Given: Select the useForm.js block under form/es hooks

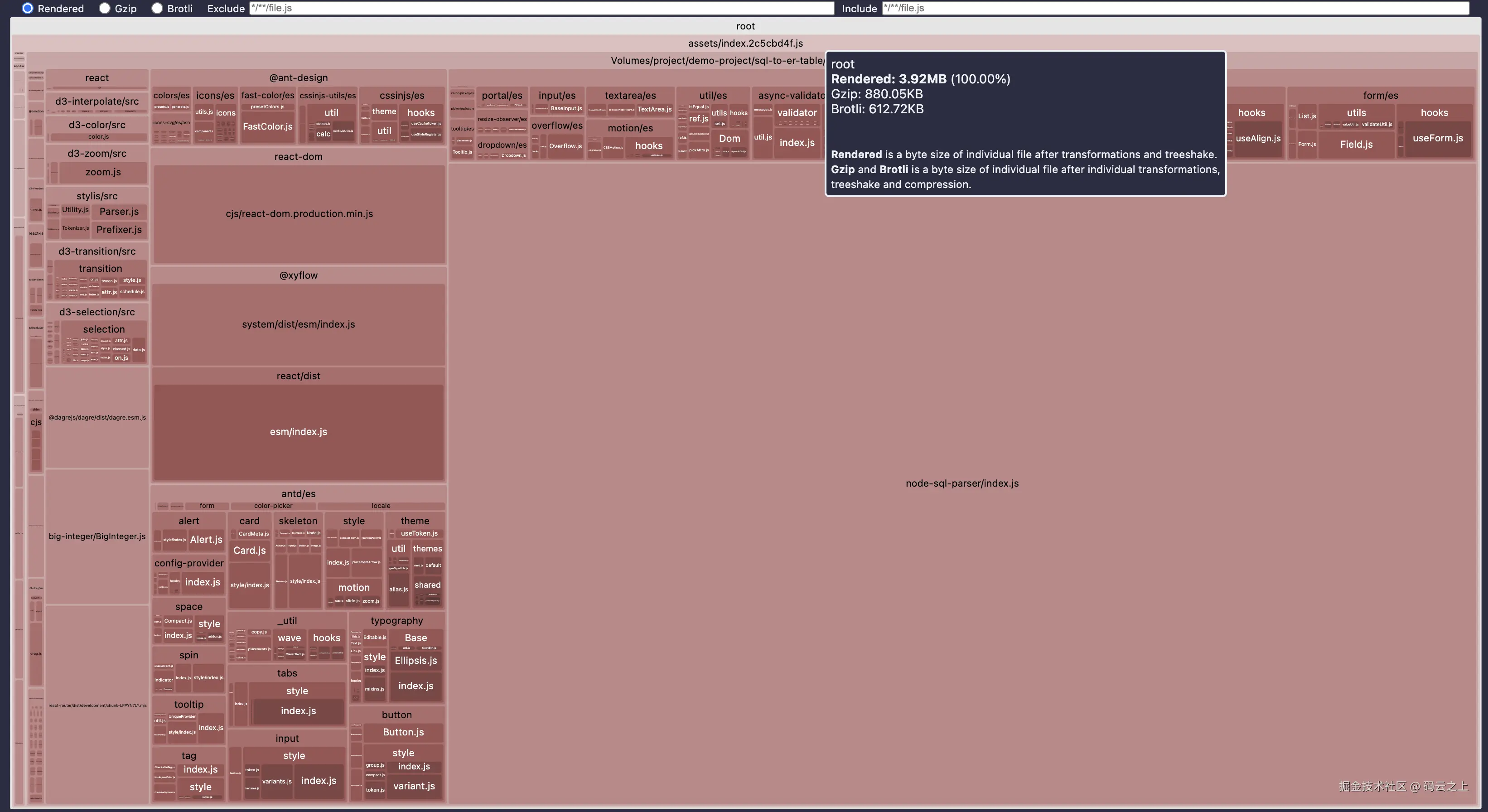Looking at the screenshot, I should pyautogui.click(x=1437, y=138).
